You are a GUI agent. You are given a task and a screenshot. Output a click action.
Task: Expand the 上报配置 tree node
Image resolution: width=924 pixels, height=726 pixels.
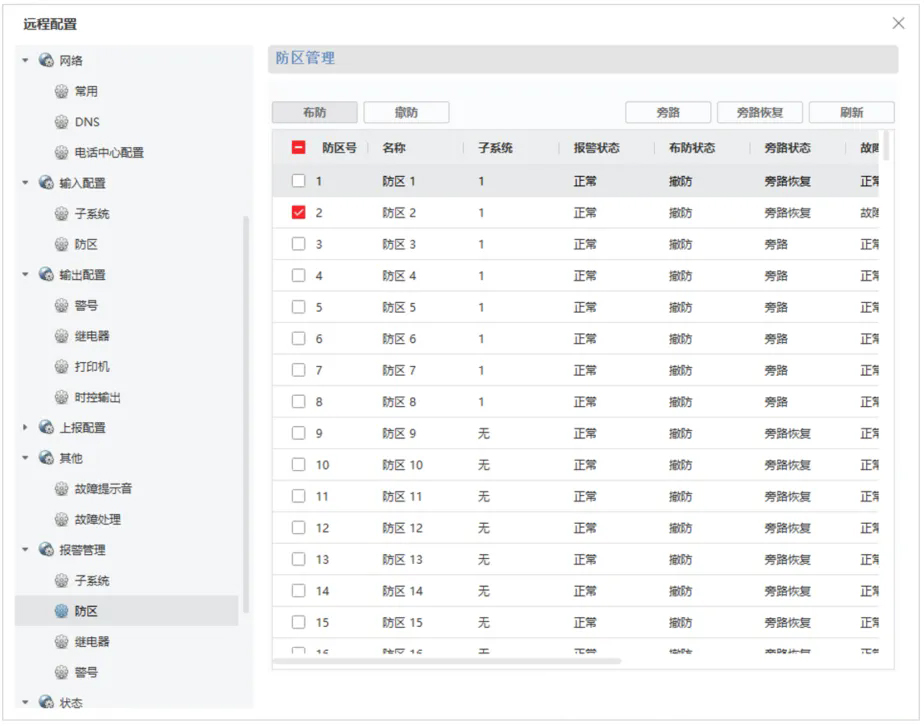pos(25,428)
